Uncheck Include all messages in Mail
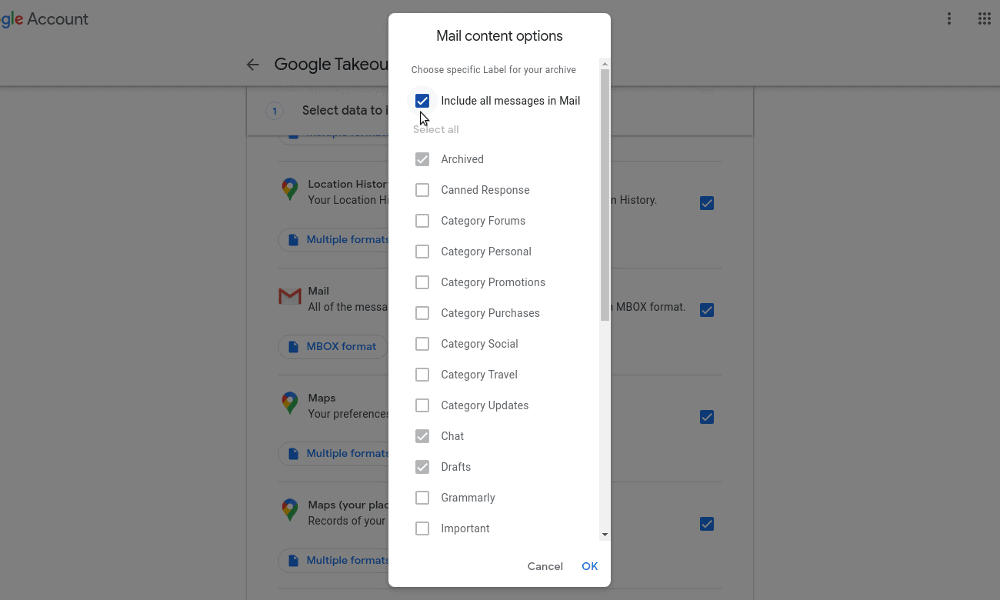This screenshot has width=1000, height=600. [x=422, y=101]
